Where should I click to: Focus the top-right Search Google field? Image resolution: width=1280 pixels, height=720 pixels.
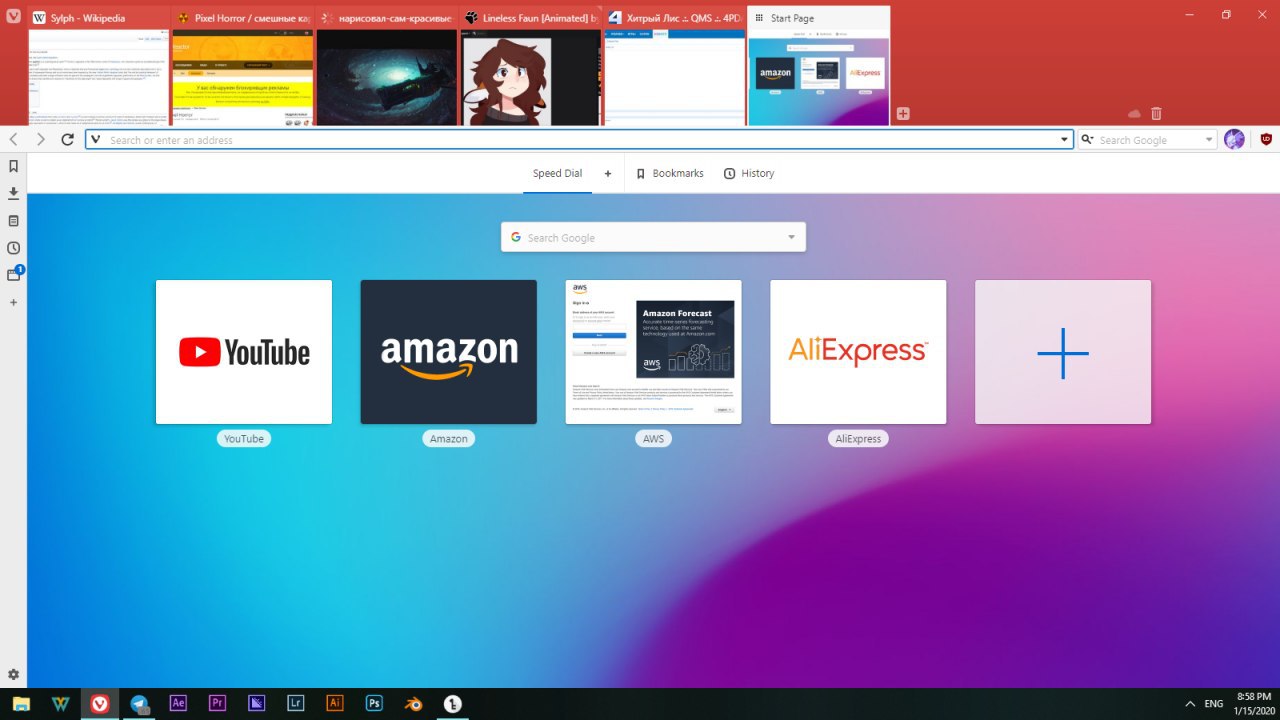tap(1147, 140)
